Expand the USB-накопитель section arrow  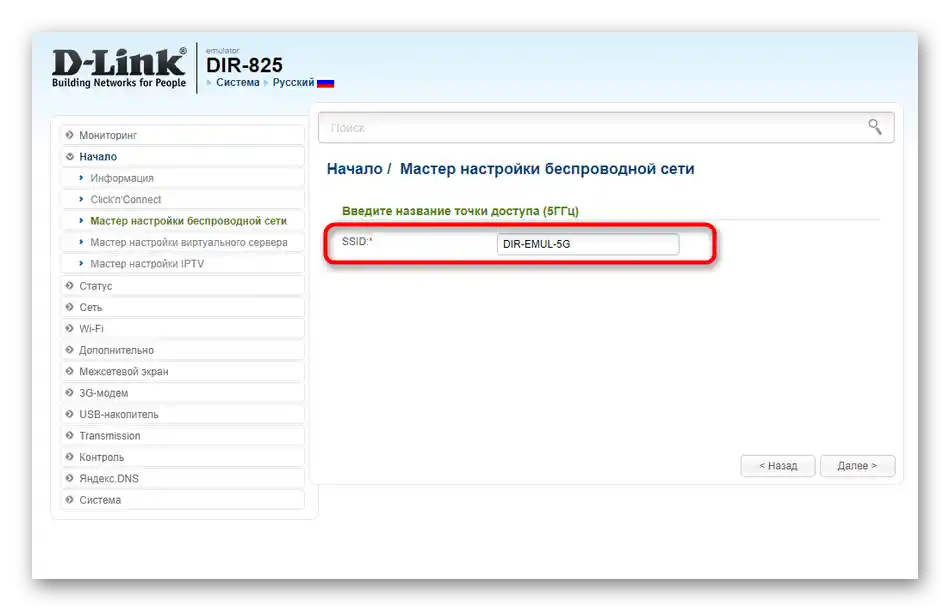tap(70, 414)
